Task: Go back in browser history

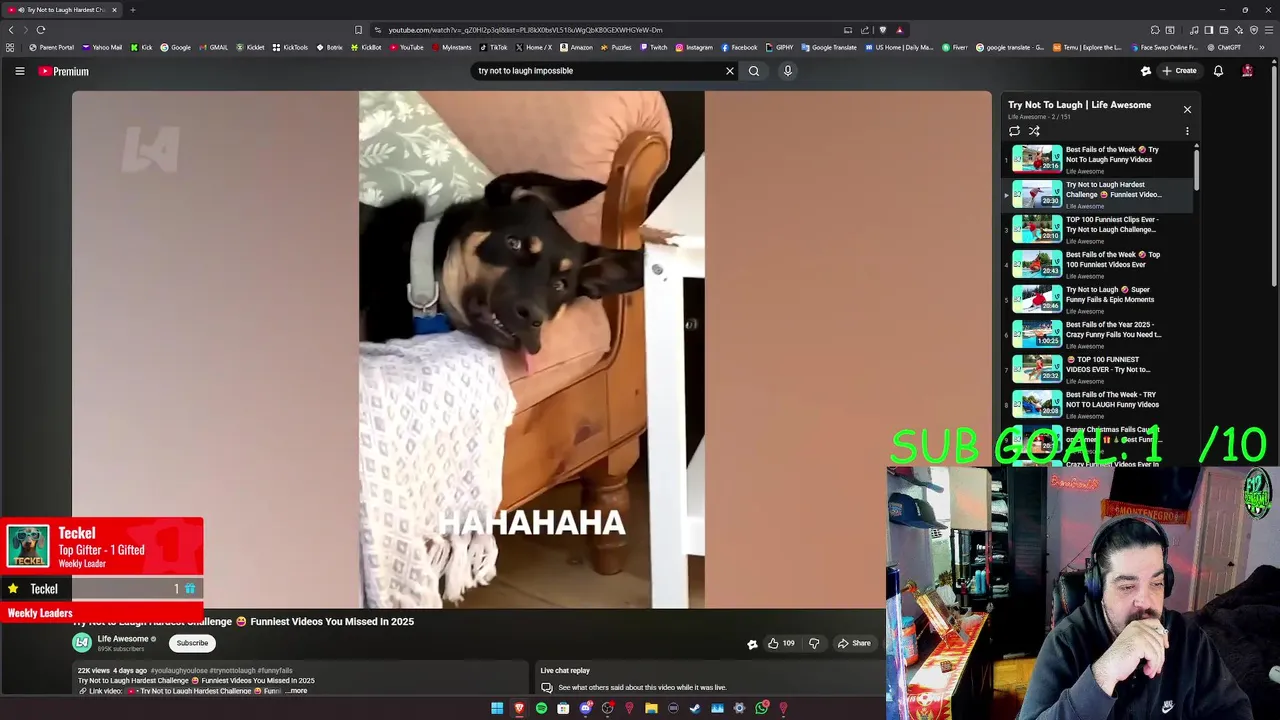Action: tap(11, 30)
